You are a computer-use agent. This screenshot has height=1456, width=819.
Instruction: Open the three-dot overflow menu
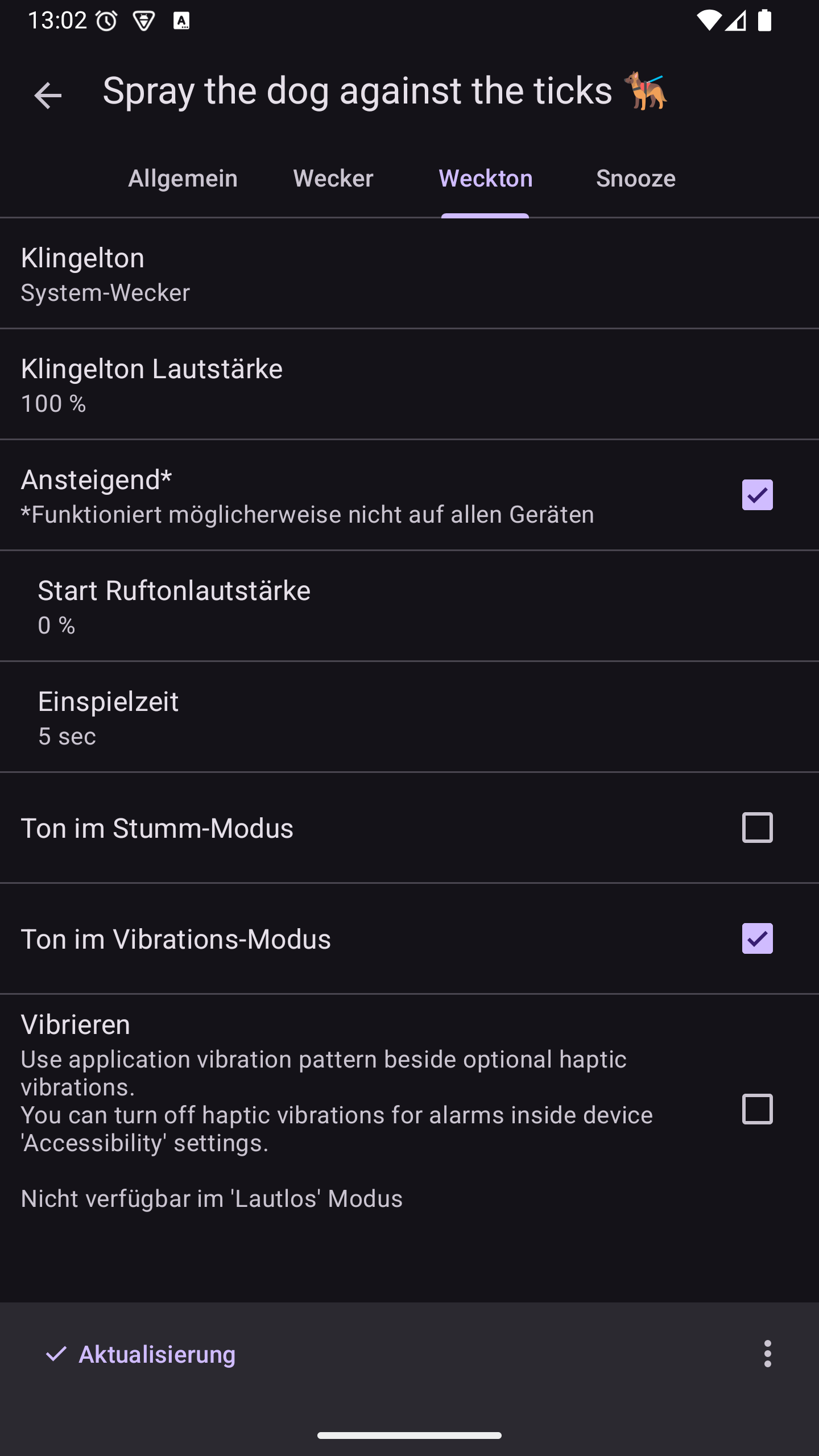coord(767,1354)
